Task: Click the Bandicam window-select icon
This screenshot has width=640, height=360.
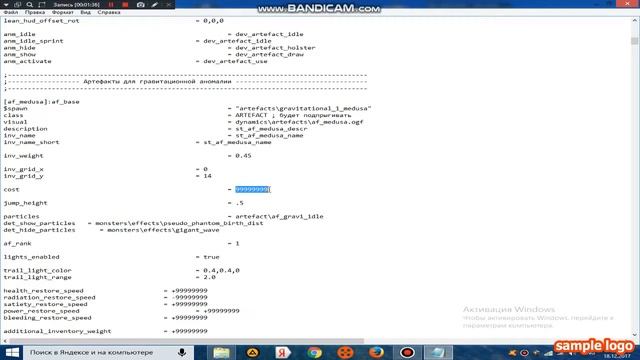Action: 18,4
